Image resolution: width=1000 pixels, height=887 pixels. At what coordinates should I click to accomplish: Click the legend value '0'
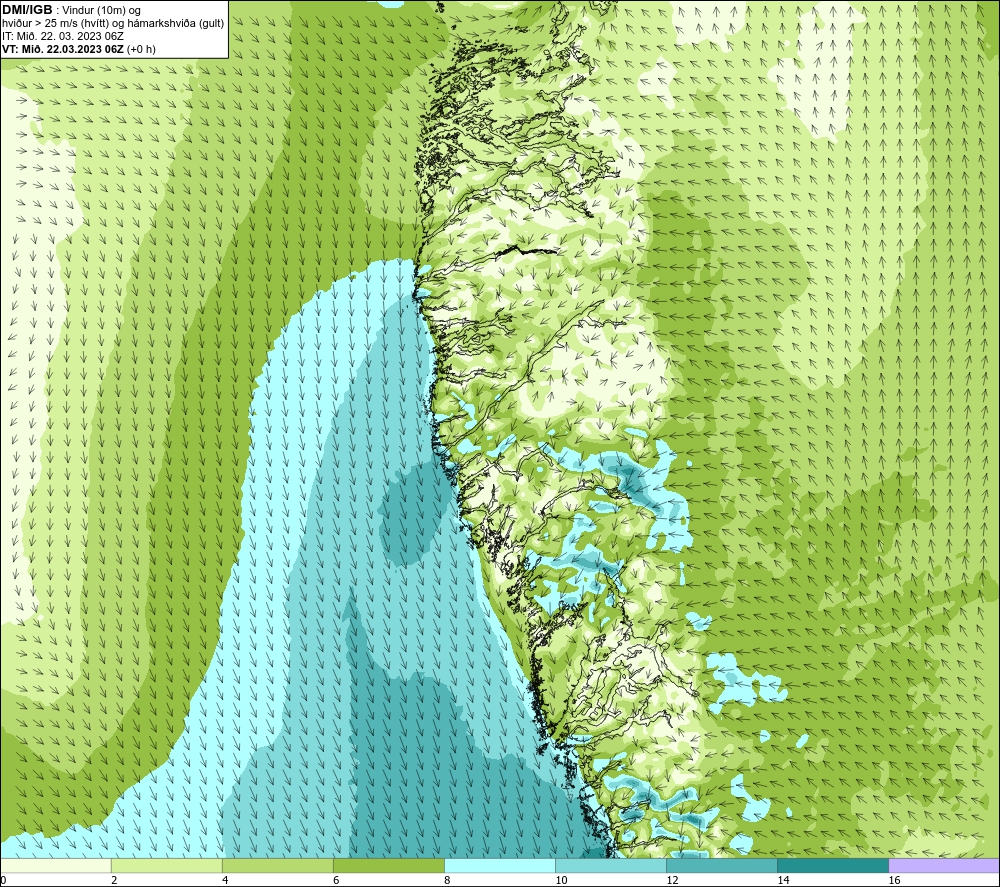pos(3,880)
